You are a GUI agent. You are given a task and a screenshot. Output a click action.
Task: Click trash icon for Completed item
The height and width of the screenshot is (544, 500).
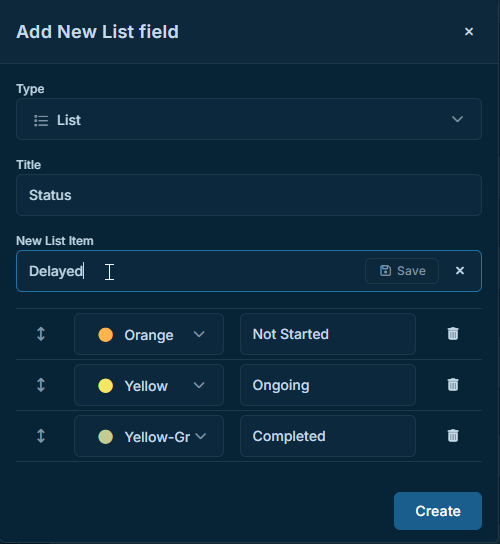[453, 436]
